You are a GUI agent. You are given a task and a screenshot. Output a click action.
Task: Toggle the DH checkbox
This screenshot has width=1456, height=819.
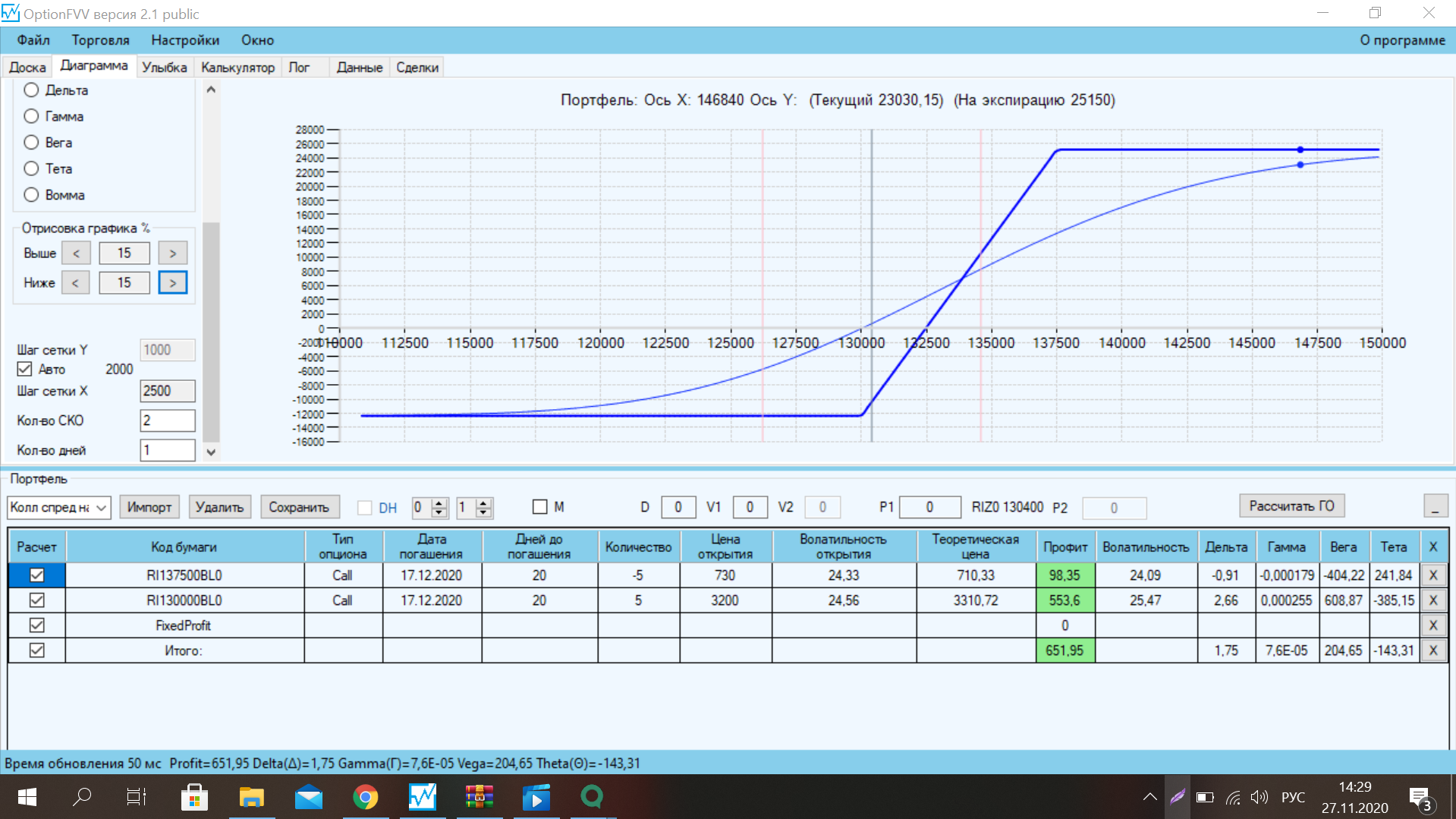[x=365, y=508]
